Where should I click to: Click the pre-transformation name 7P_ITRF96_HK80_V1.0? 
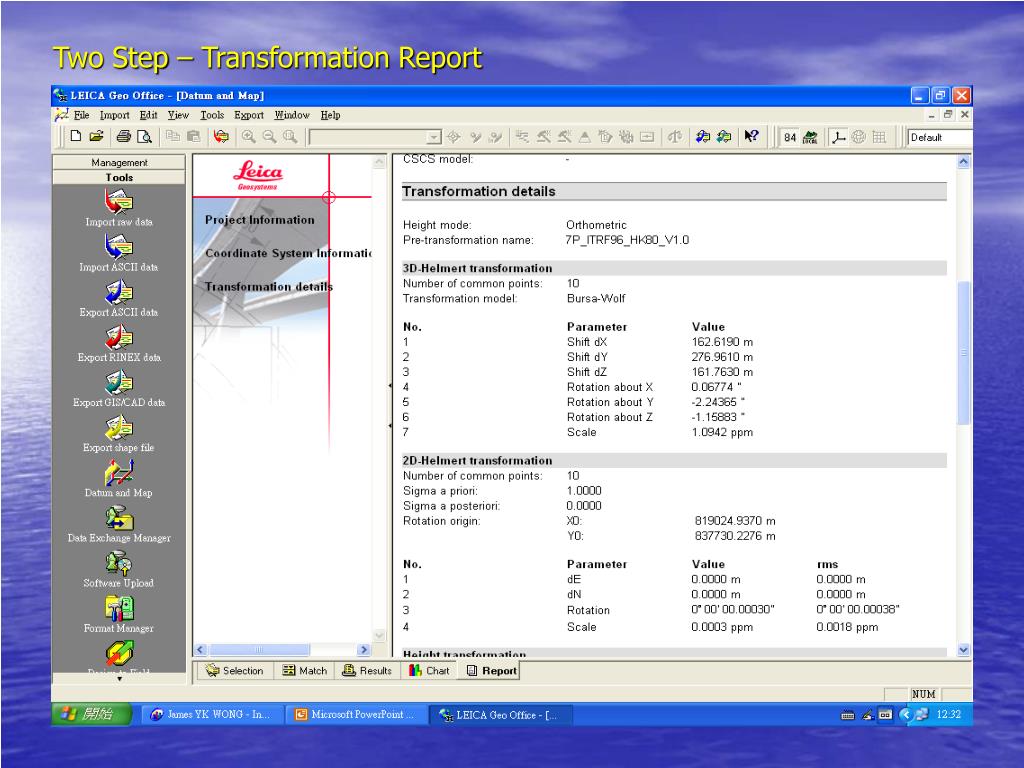[x=627, y=240]
